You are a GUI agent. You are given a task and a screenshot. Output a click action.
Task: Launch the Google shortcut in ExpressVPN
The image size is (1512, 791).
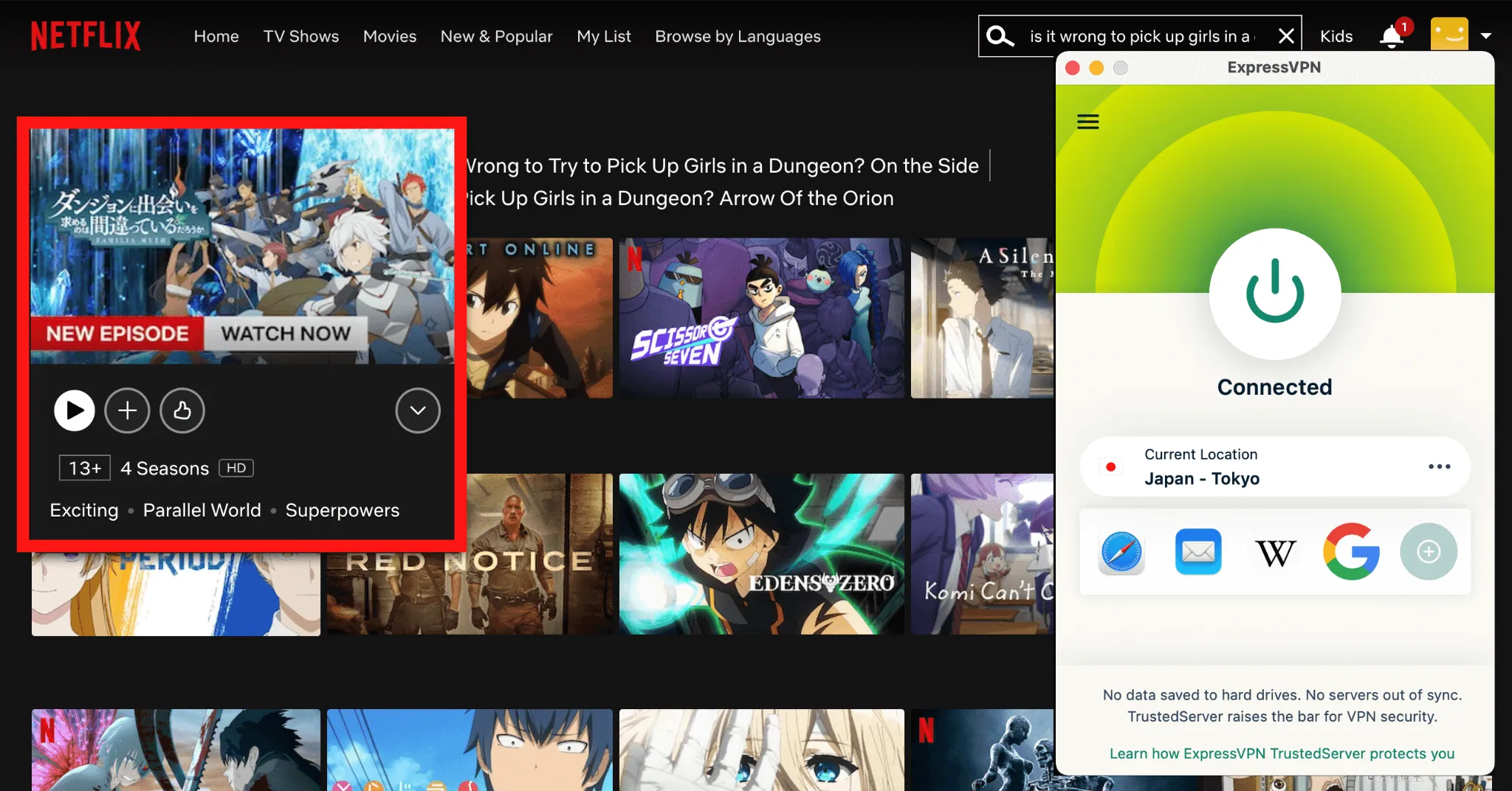pyautogui.click(x=1352, y=552)
